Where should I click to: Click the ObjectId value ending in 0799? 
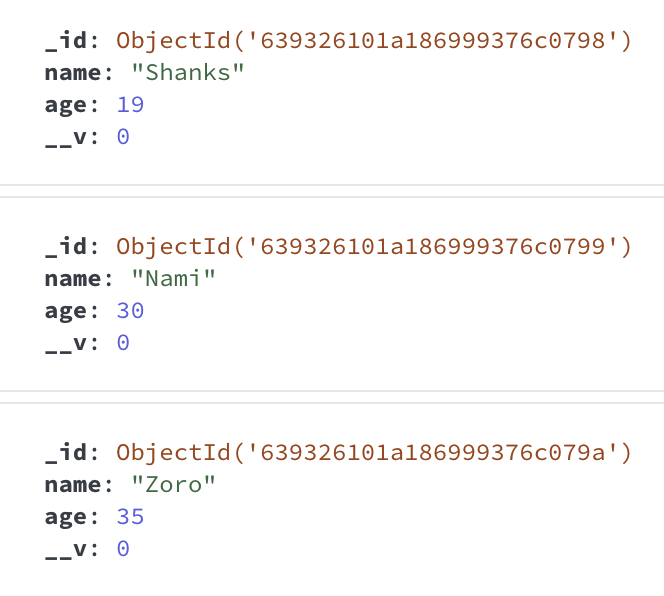[374, 247]
